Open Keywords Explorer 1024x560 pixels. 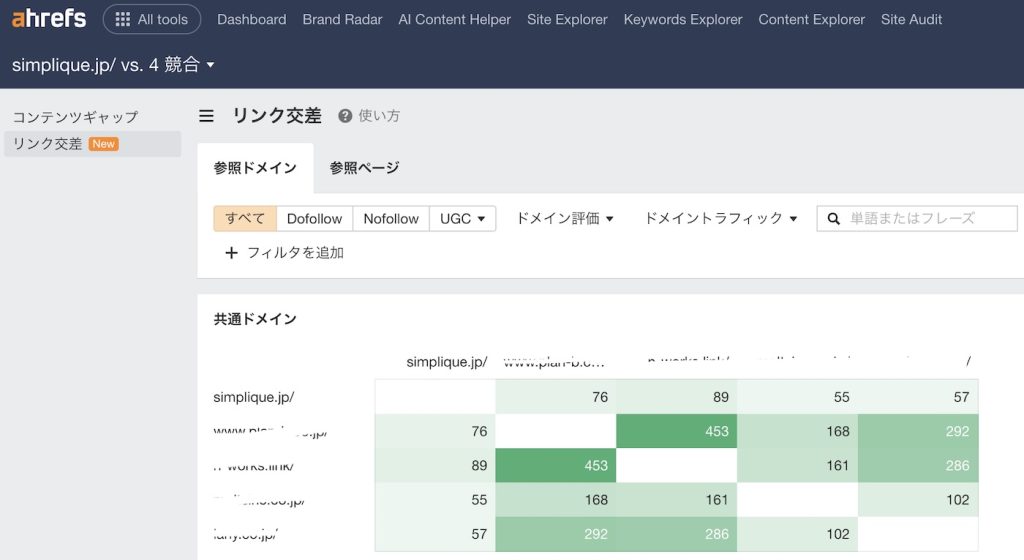coord(682,20)
